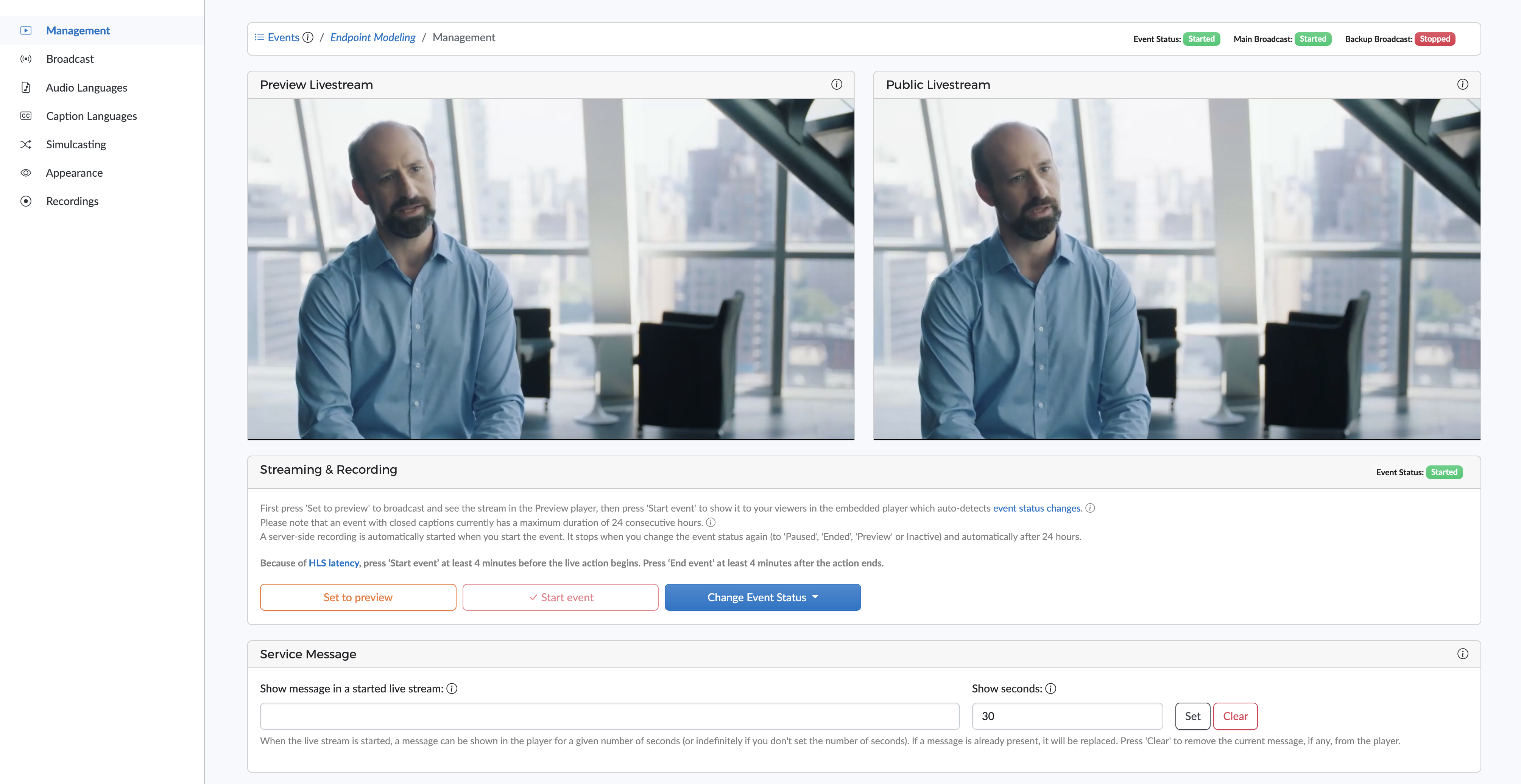
Task: Click the Streaming & Recording heading
Action: [328, 469]
